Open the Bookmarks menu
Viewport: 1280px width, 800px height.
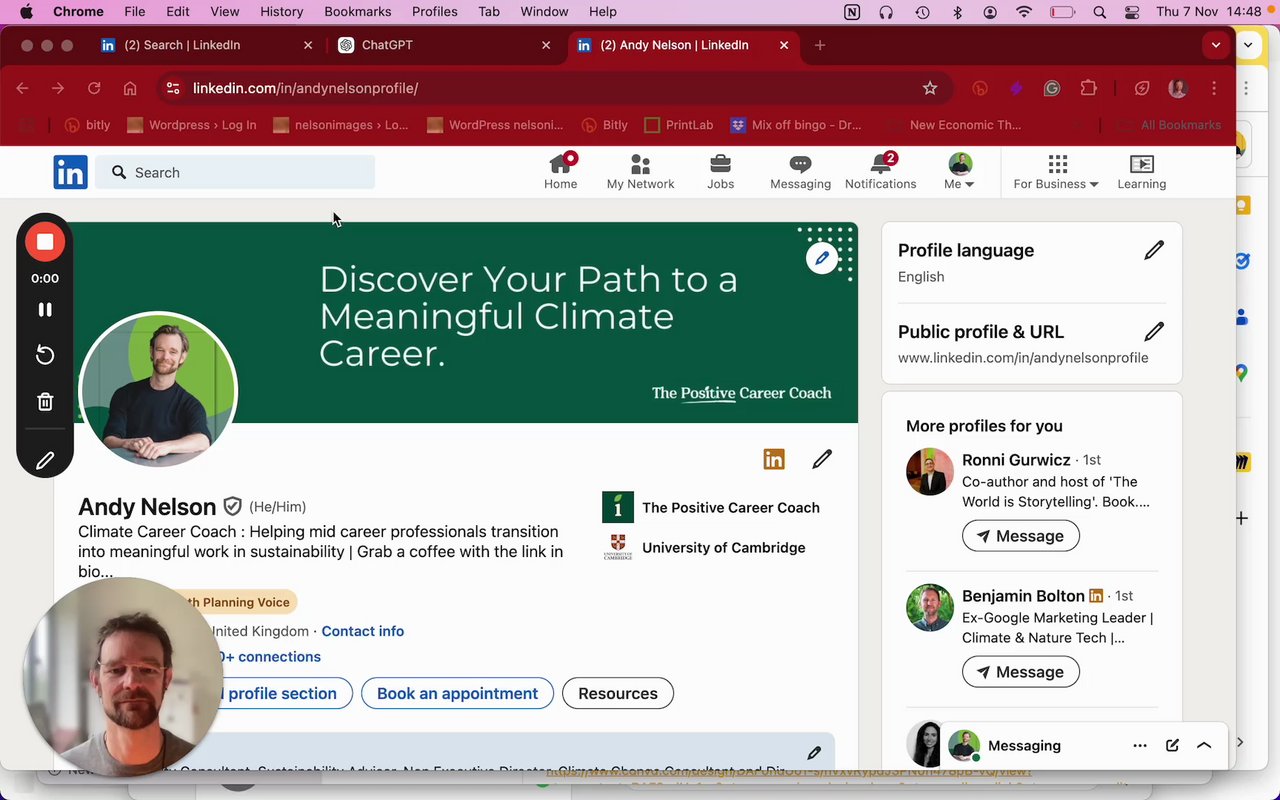[x=358, y=12]
